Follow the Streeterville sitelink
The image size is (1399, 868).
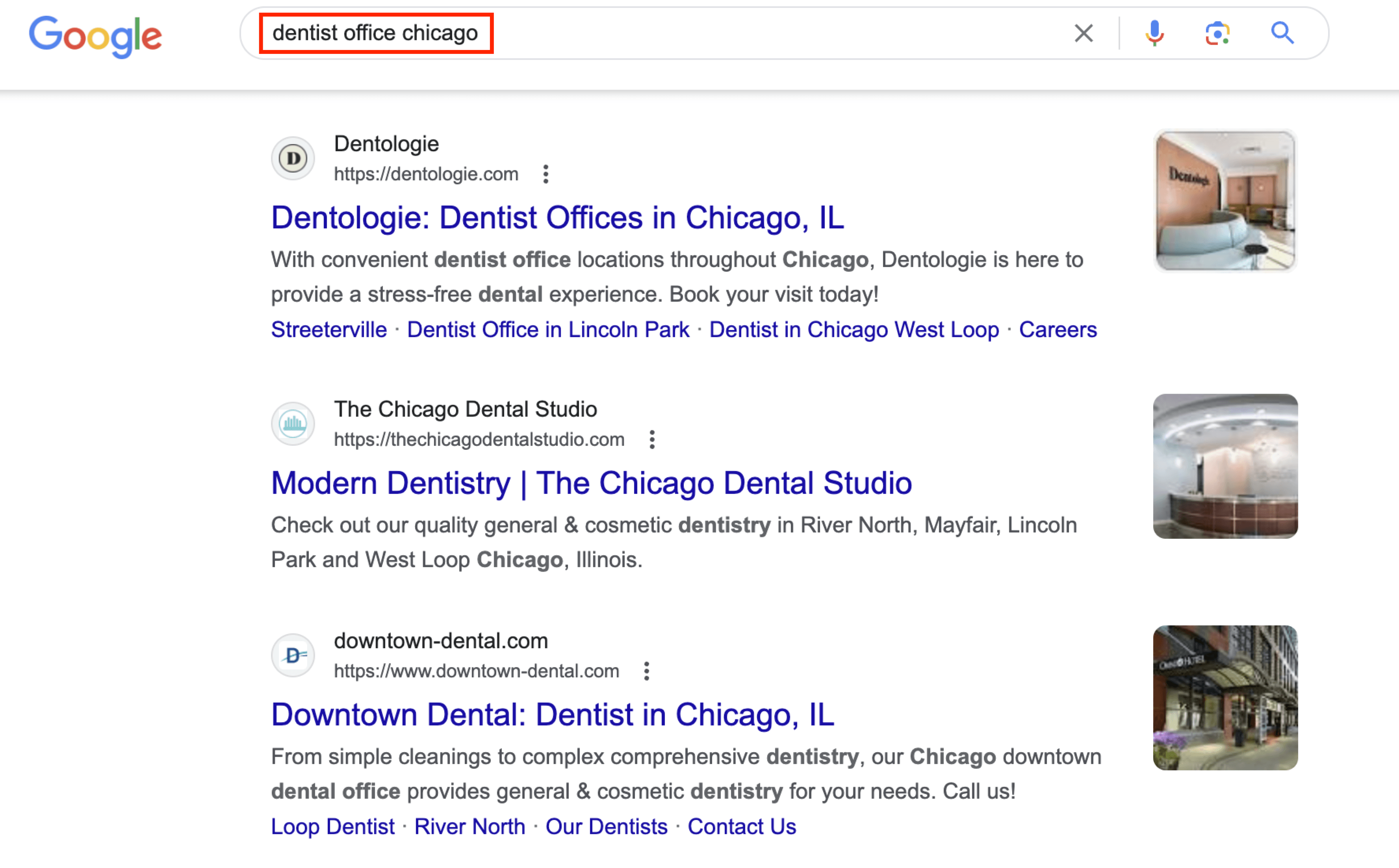[x=329, y=330]
